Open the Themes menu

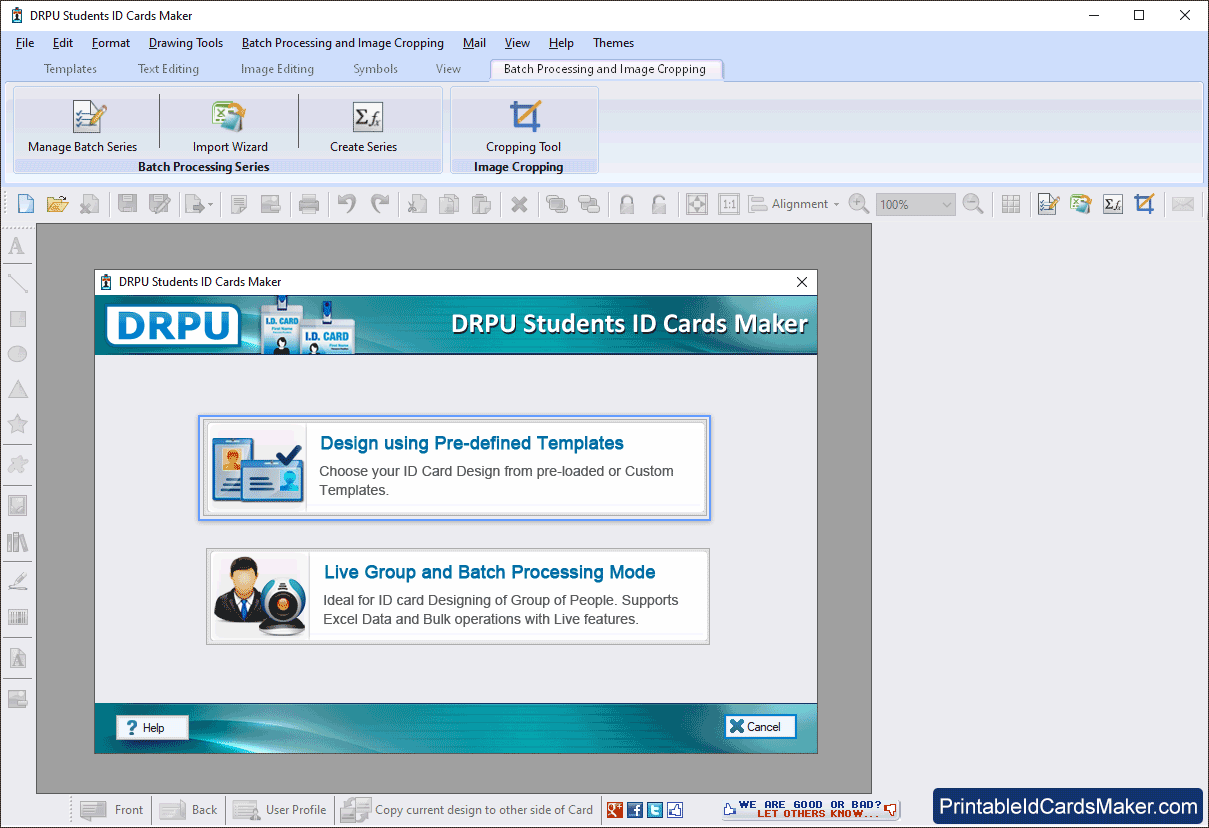tap(613, 43)
